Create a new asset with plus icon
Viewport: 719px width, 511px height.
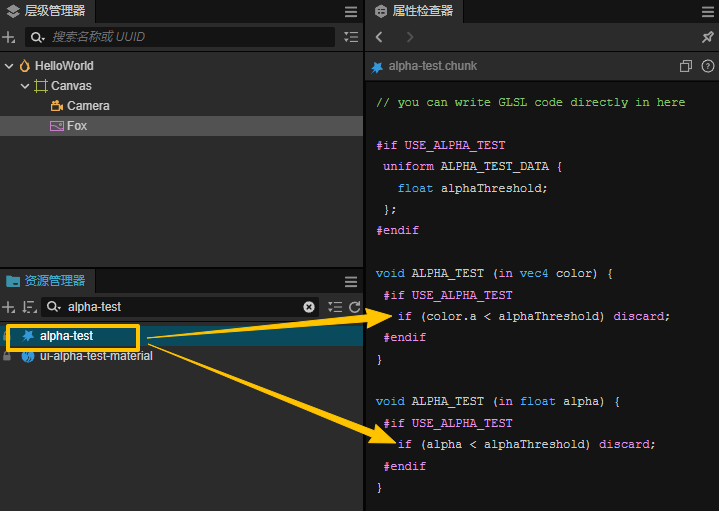[x=9, y=307]
